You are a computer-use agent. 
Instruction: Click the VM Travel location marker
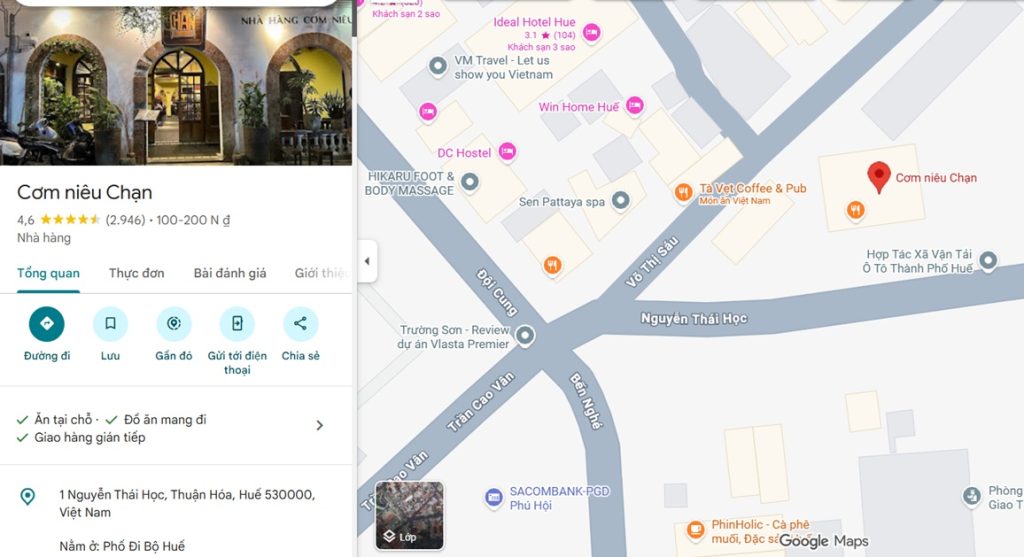[x=438, y=66]
